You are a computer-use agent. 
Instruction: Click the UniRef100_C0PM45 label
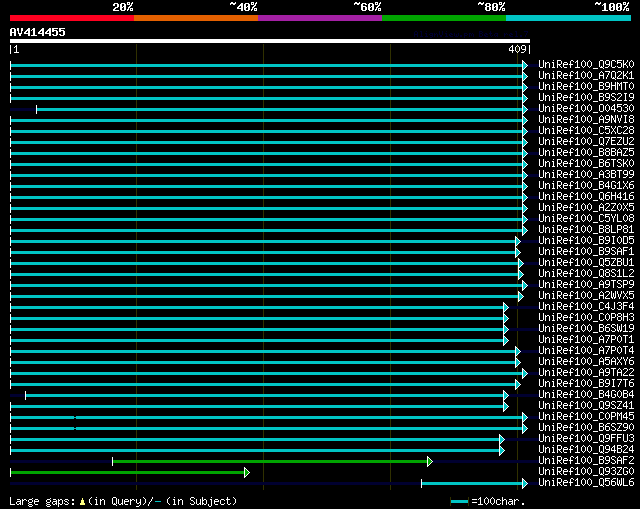coord(586,417)
